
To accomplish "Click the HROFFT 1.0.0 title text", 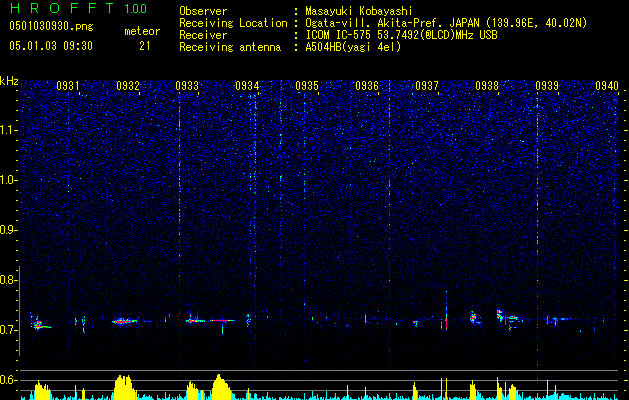I will click(78, 8).
